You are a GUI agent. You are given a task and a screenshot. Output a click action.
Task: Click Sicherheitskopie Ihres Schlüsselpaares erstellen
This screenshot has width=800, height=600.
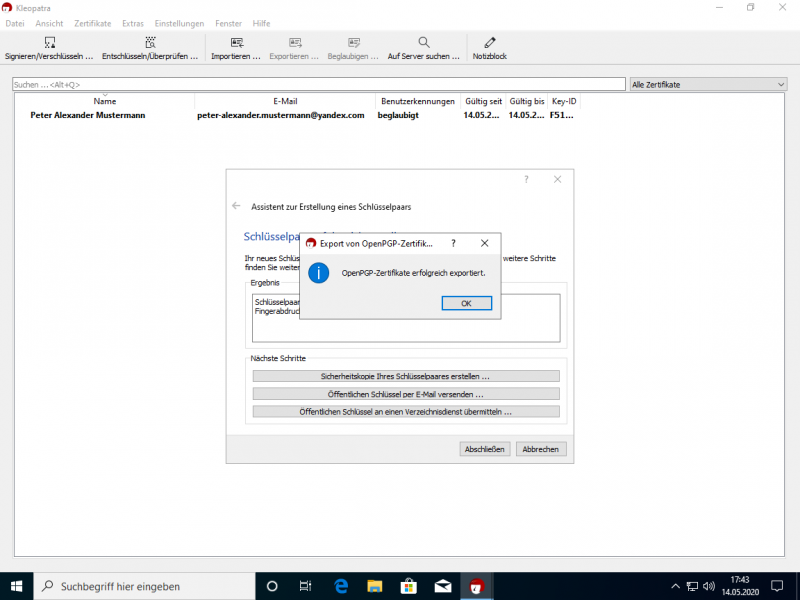click(x=405, y=376)
